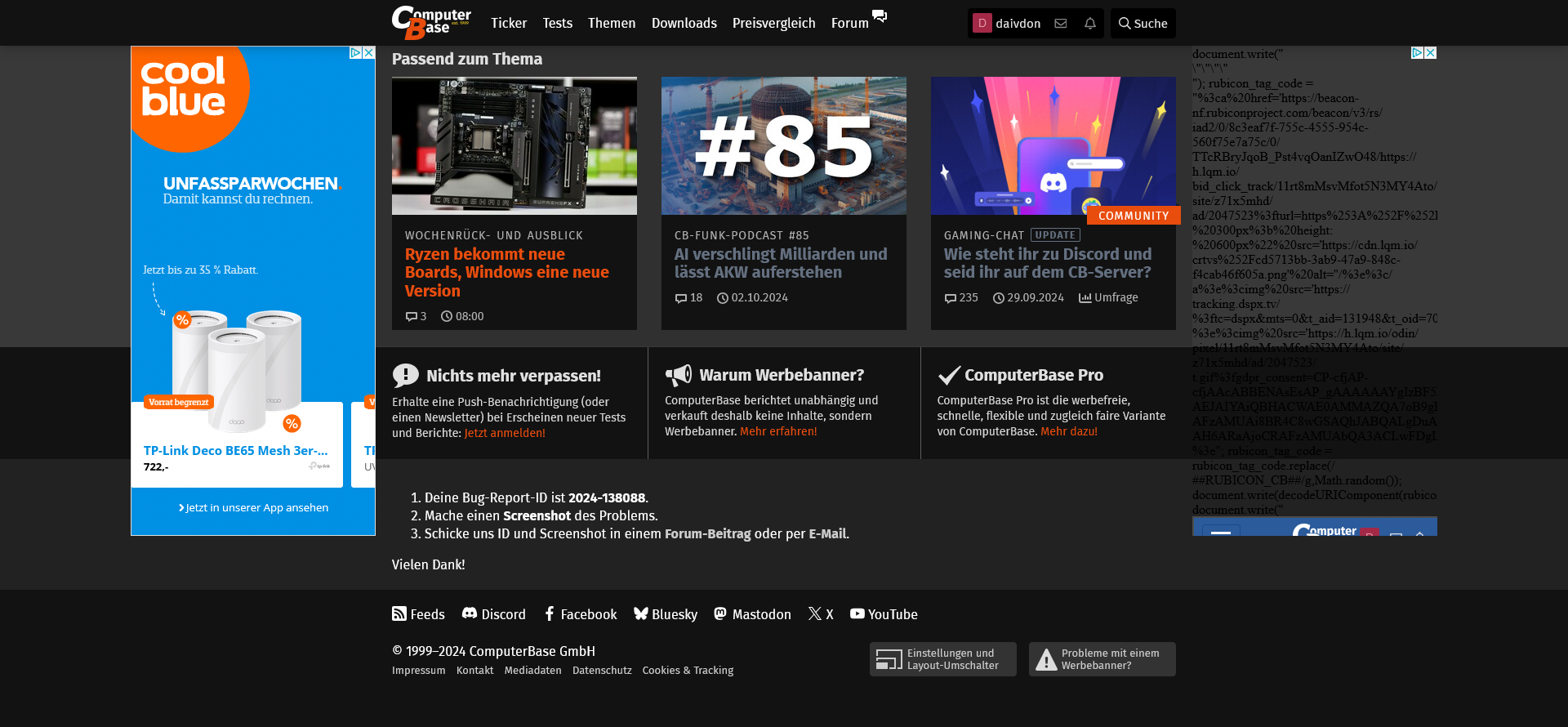
Task: Close the cool blue ad
Action: [x=369, y=52]
